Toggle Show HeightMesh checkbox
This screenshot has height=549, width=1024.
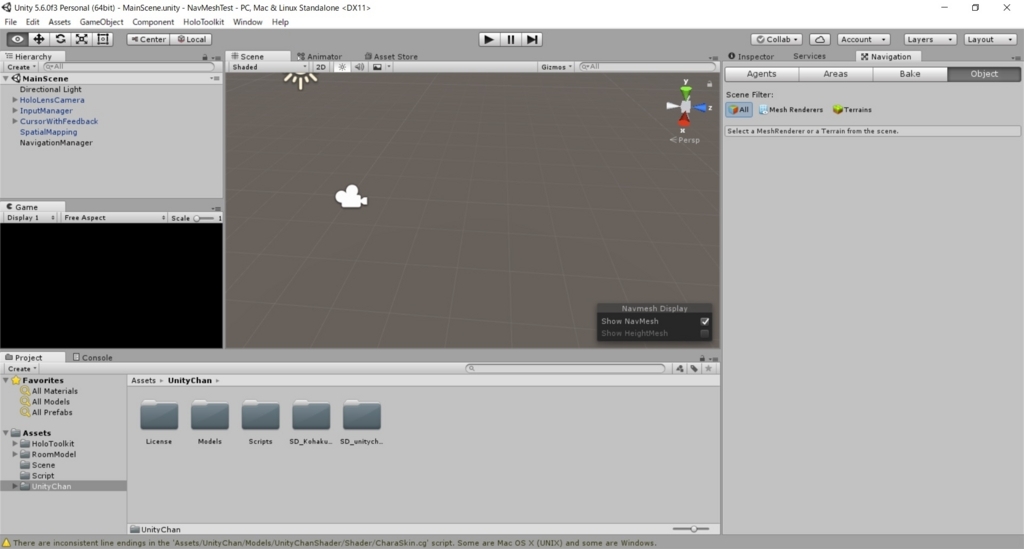coord(705,334)
